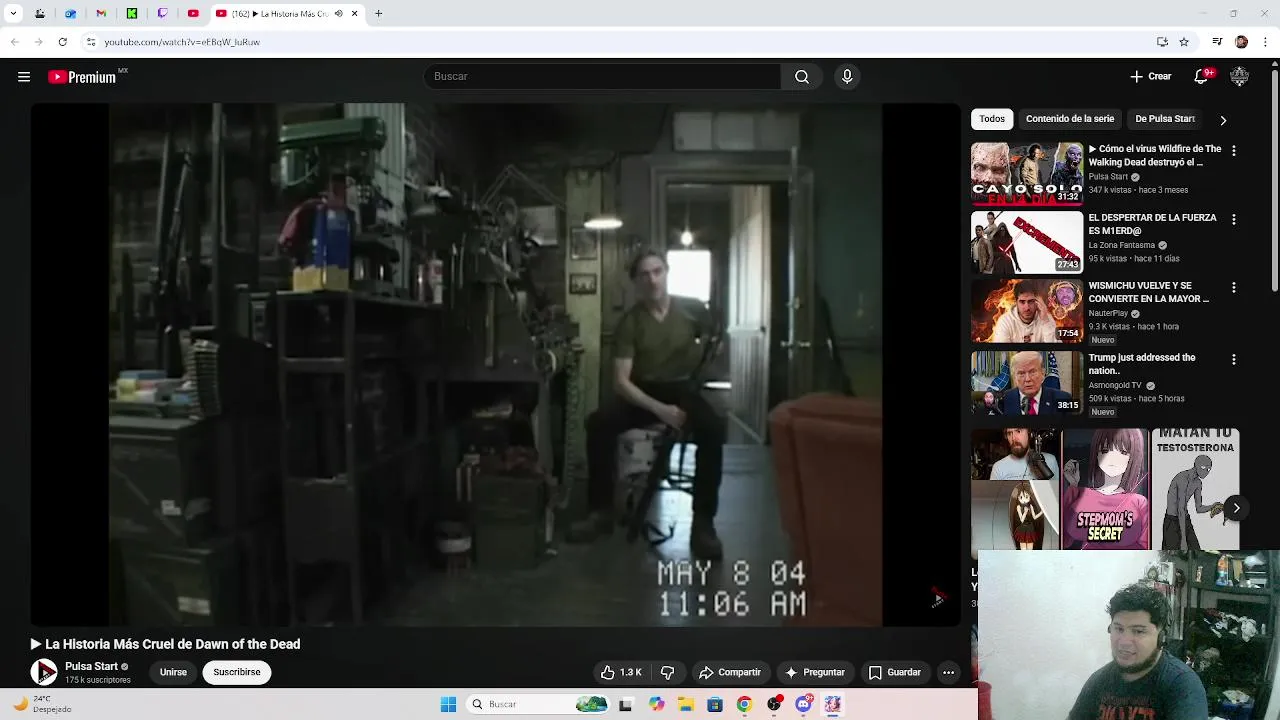This screenshot has height=720, width=1280.
Task: Show more filter chips with arrow
Action: pos(1223,120)
